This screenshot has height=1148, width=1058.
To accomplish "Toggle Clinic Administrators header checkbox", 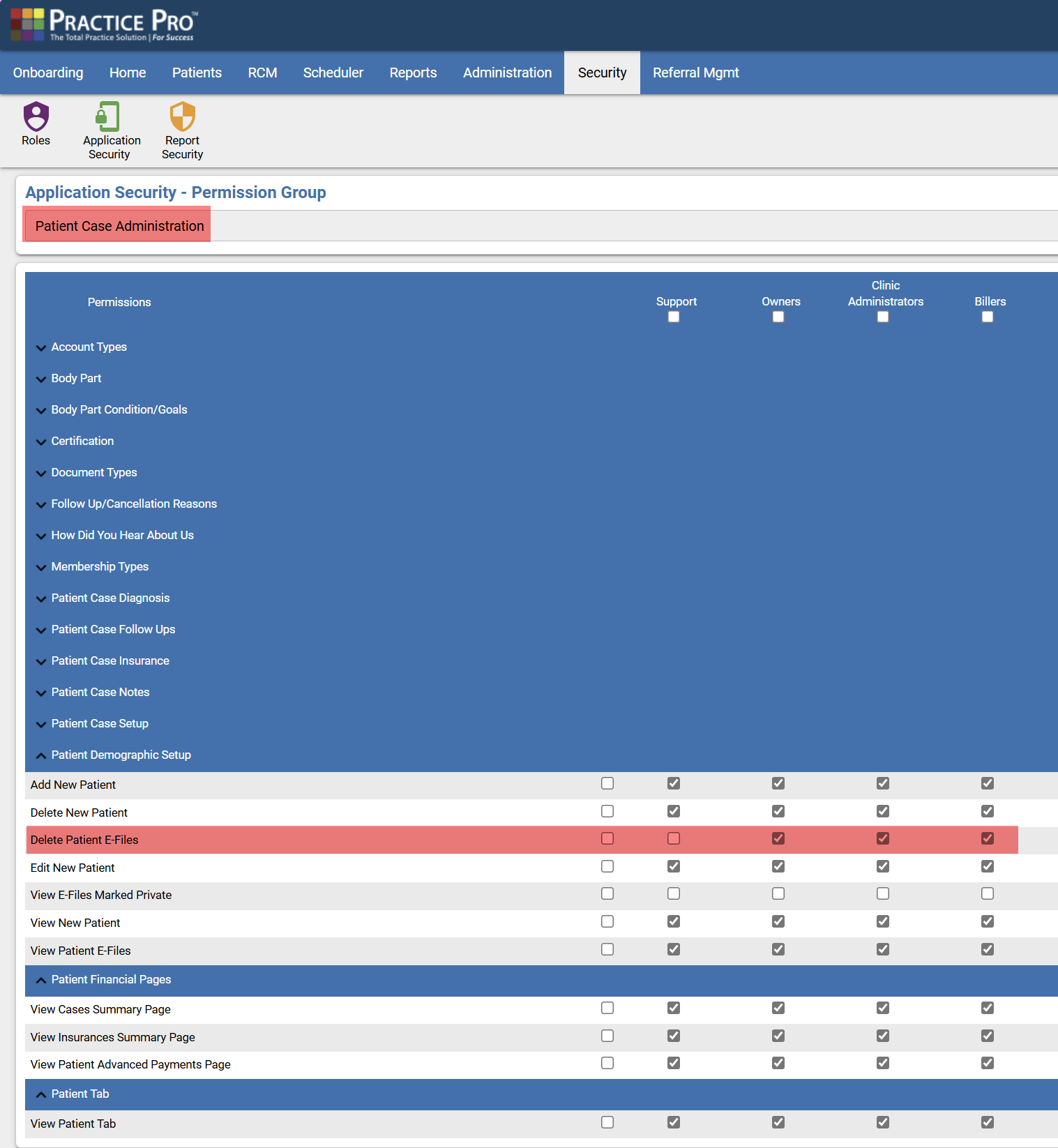I will 883,317.
